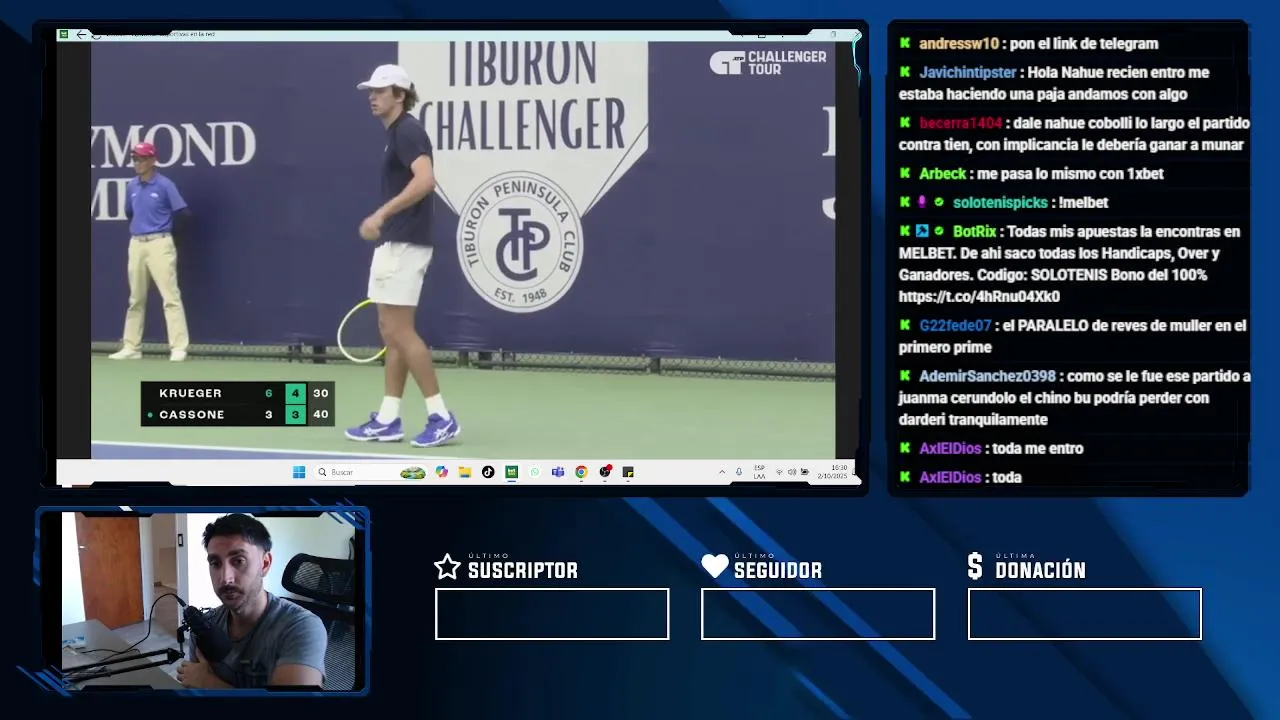This screenshot has width=1280, height=720.
Task: Click the Challenger Tour logo on the video
Action: coord(768,63)
